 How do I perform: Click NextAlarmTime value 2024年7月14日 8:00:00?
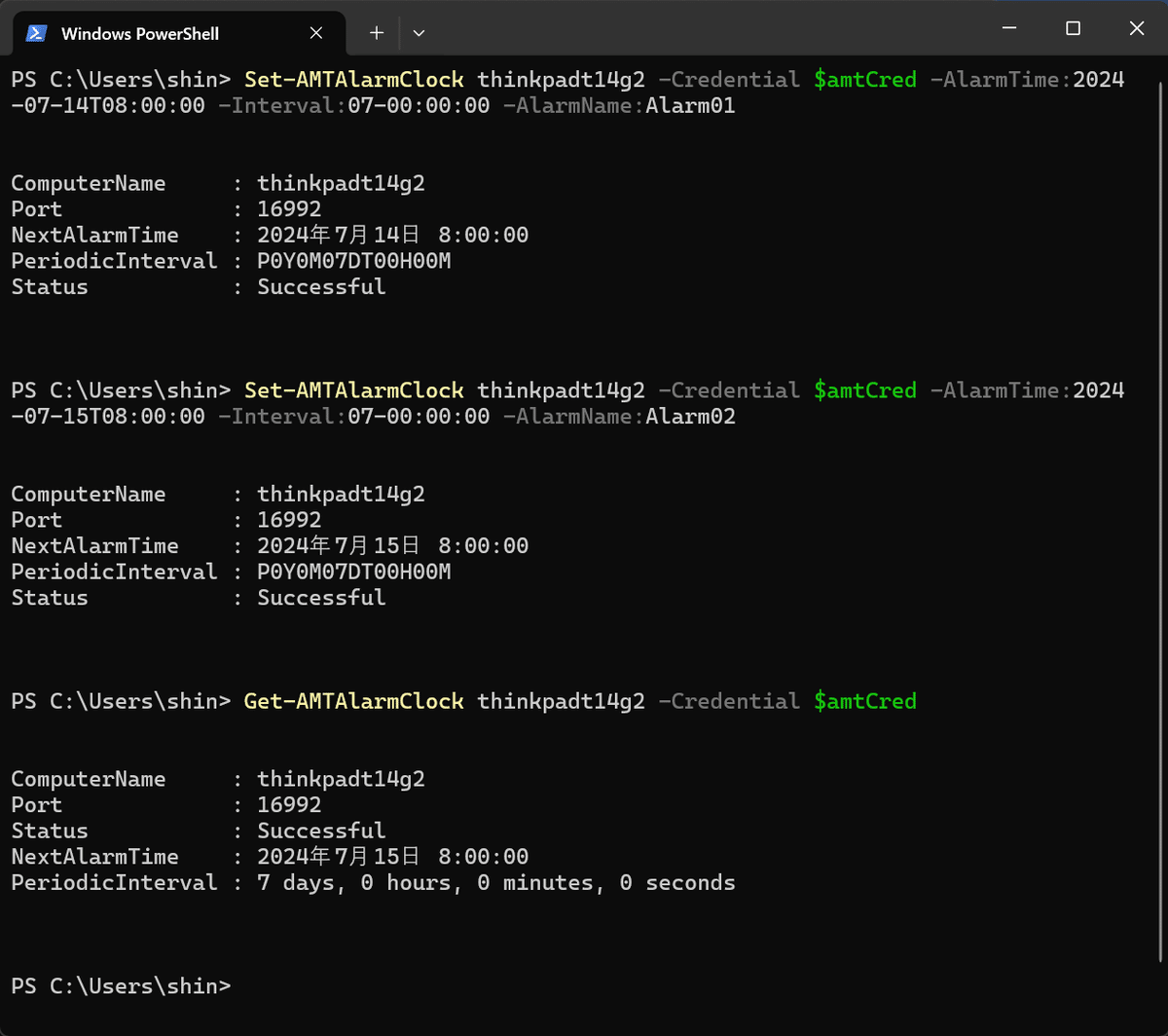pyautogui.click(x=393, y=235)
